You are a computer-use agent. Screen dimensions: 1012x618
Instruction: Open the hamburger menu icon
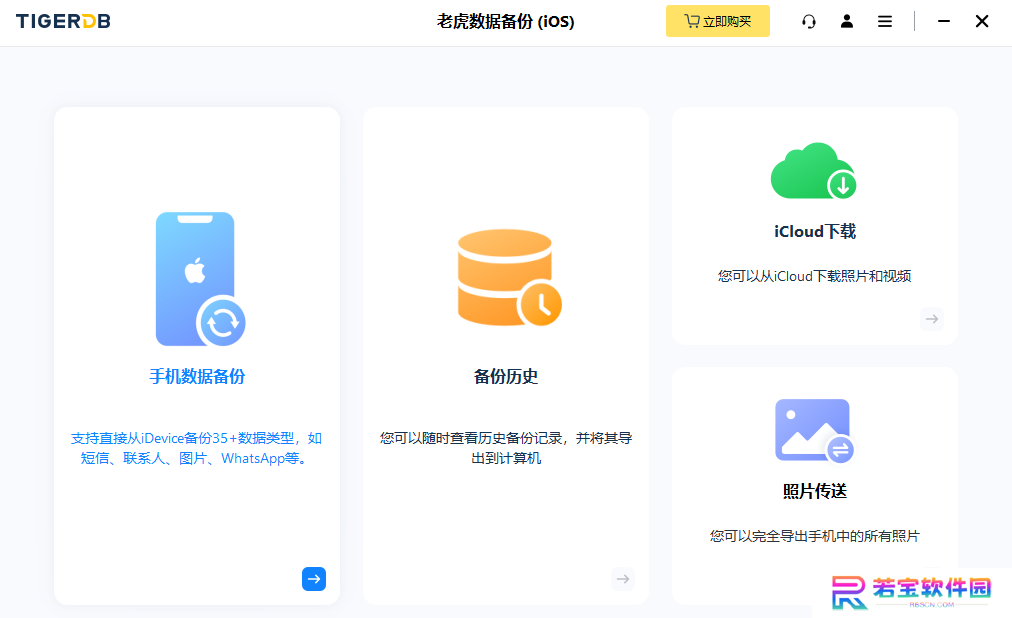coord(885,22)
